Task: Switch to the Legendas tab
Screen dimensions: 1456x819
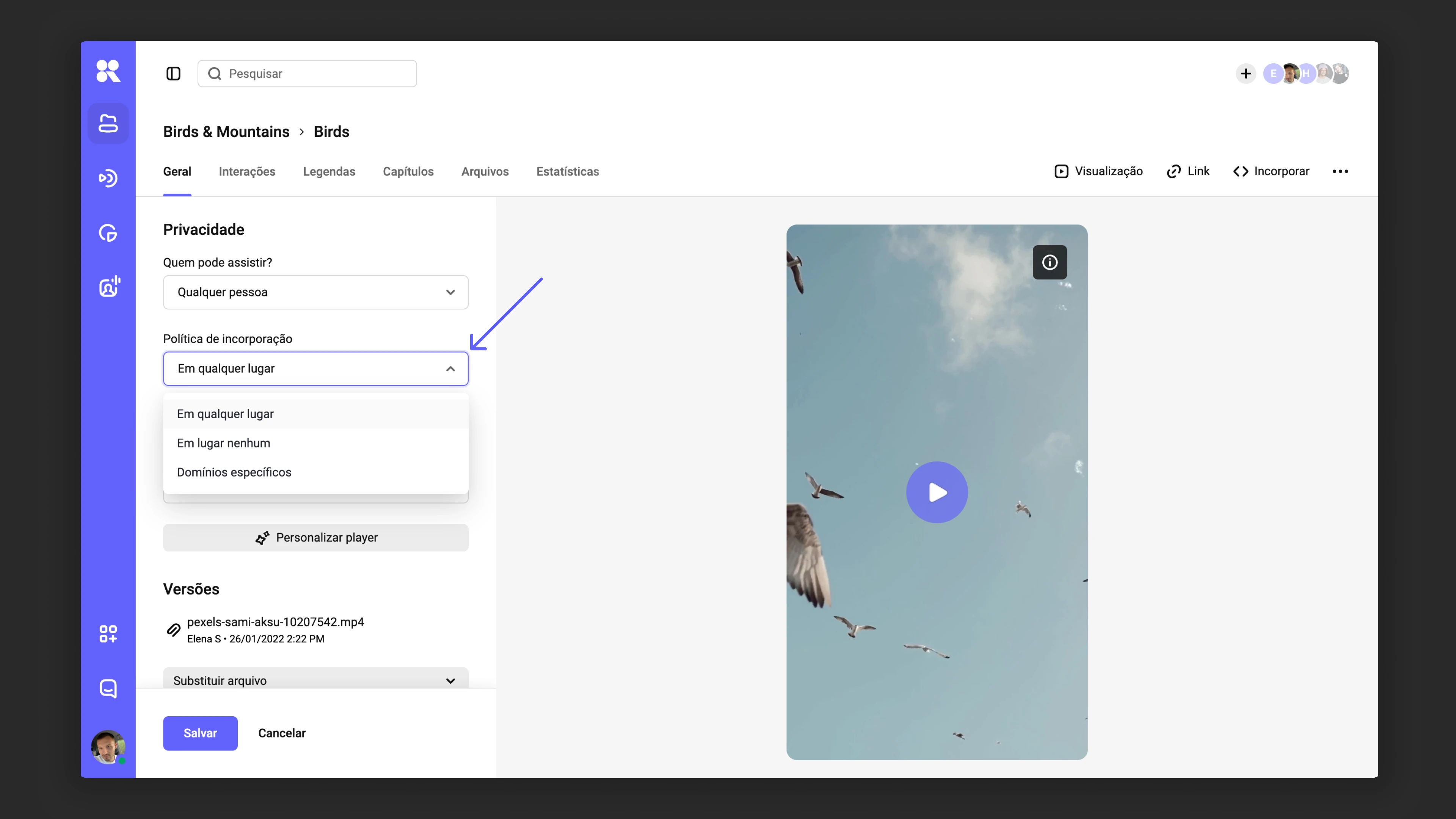Action: click(329, 171)
